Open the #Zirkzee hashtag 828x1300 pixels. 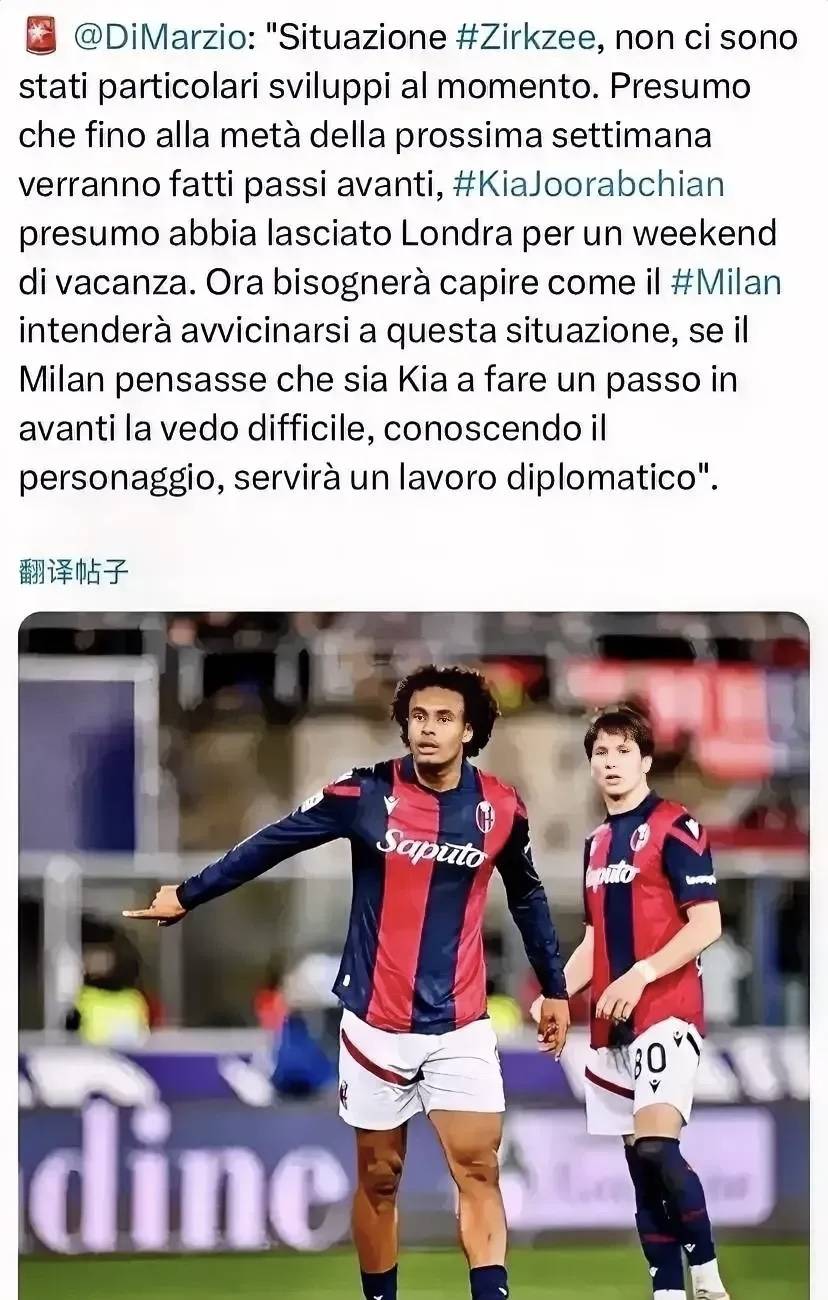tap(525, 38)
